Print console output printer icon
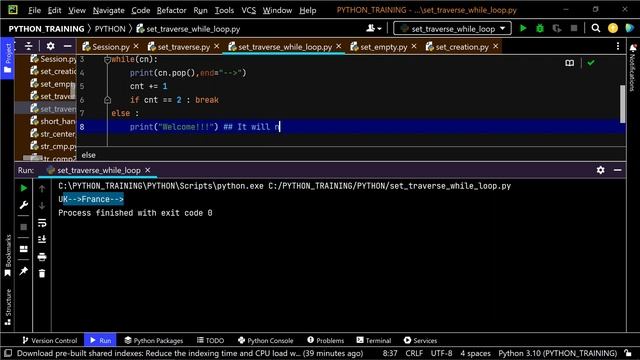640x360 pixels. pos(42,257)
